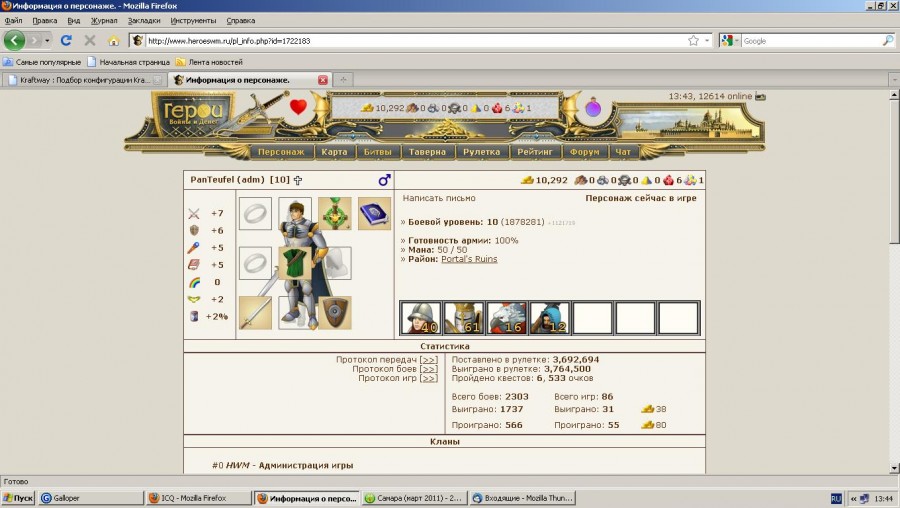900x508 pixels.
Task: Click the green cross amulet artifact
Action: pos(335,214)
